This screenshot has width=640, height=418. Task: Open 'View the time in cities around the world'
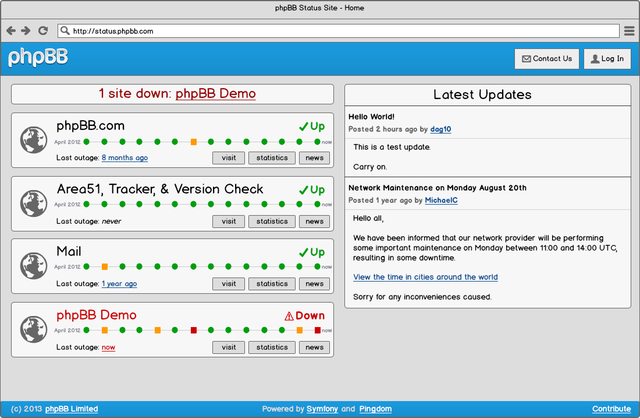(425, 277)
